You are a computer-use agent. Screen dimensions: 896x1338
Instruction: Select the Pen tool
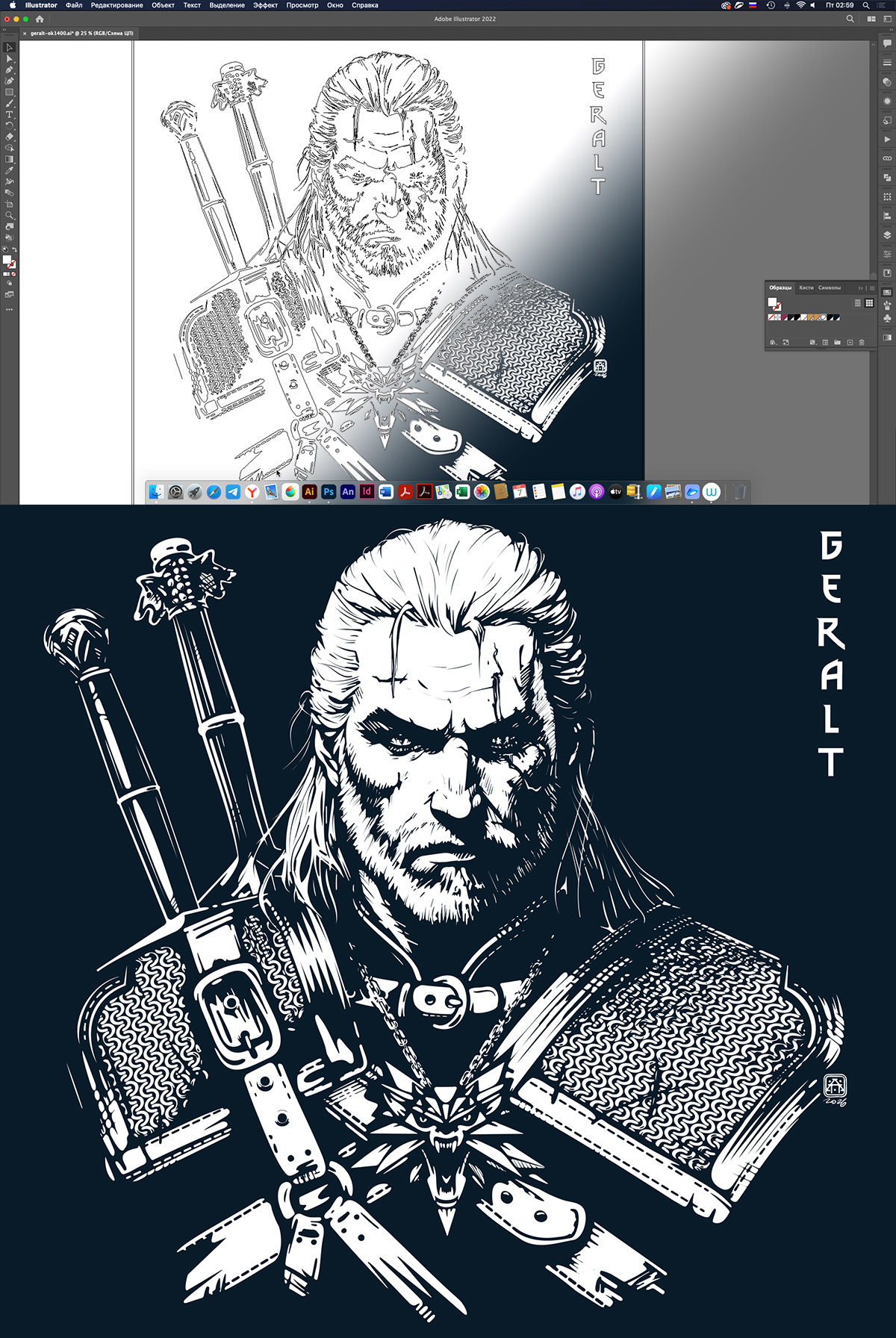click(x=9, y=69)
